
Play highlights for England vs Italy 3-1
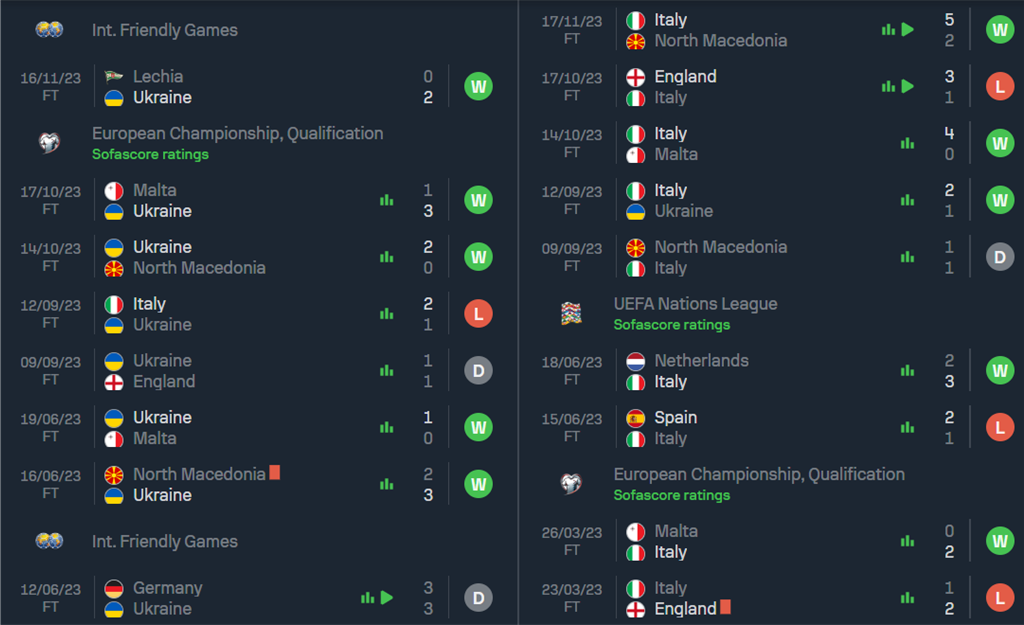907,87
